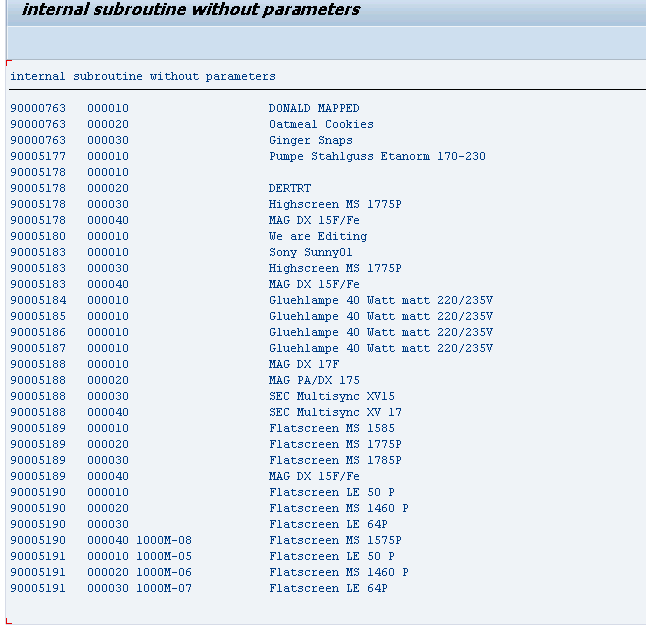Click 'Pumpe Stahlguss Etanorm 170-230' text

[x=377, y=156]
